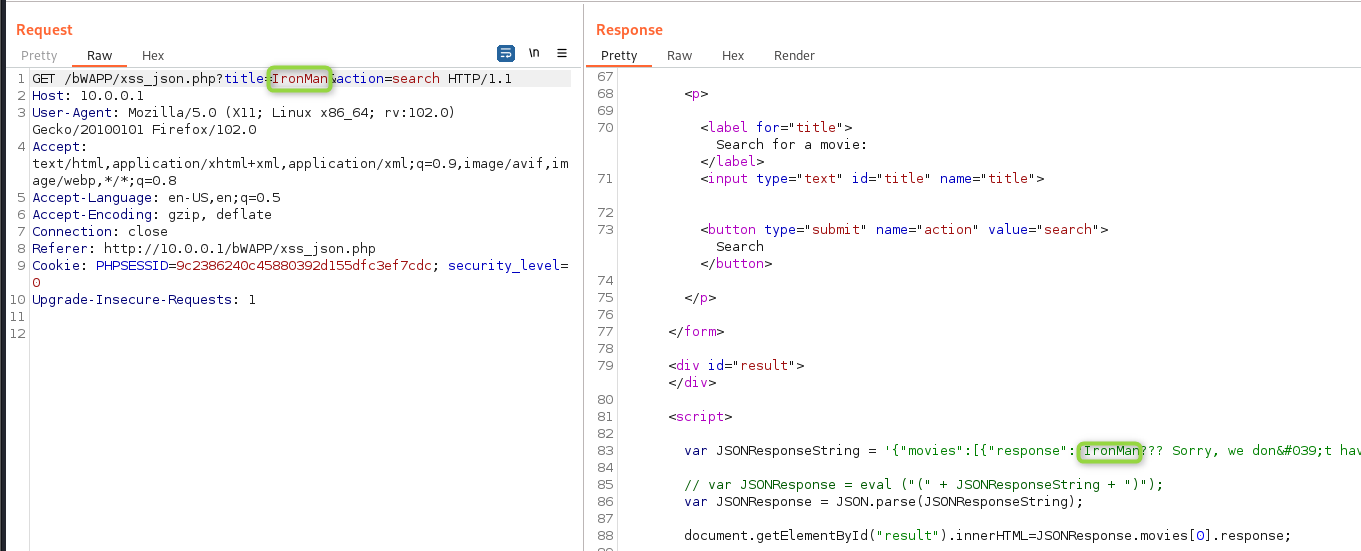Click the Upgrade-Insecure-Requests header line

(x=143, y=299)
